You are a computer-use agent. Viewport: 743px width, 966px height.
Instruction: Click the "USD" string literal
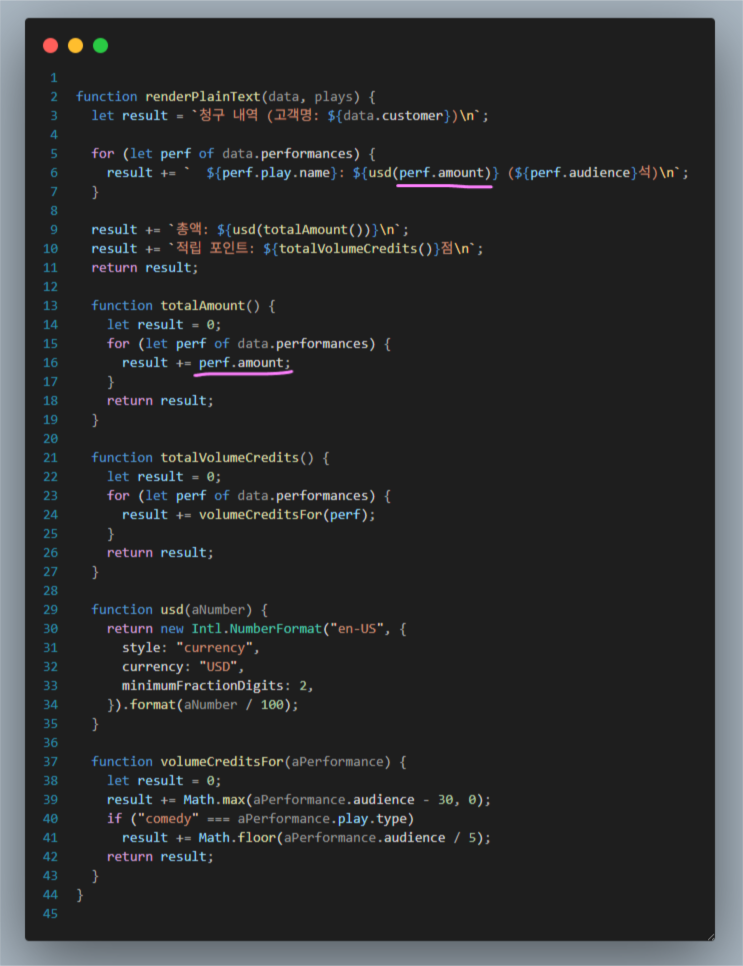click(x=217, y=667)
